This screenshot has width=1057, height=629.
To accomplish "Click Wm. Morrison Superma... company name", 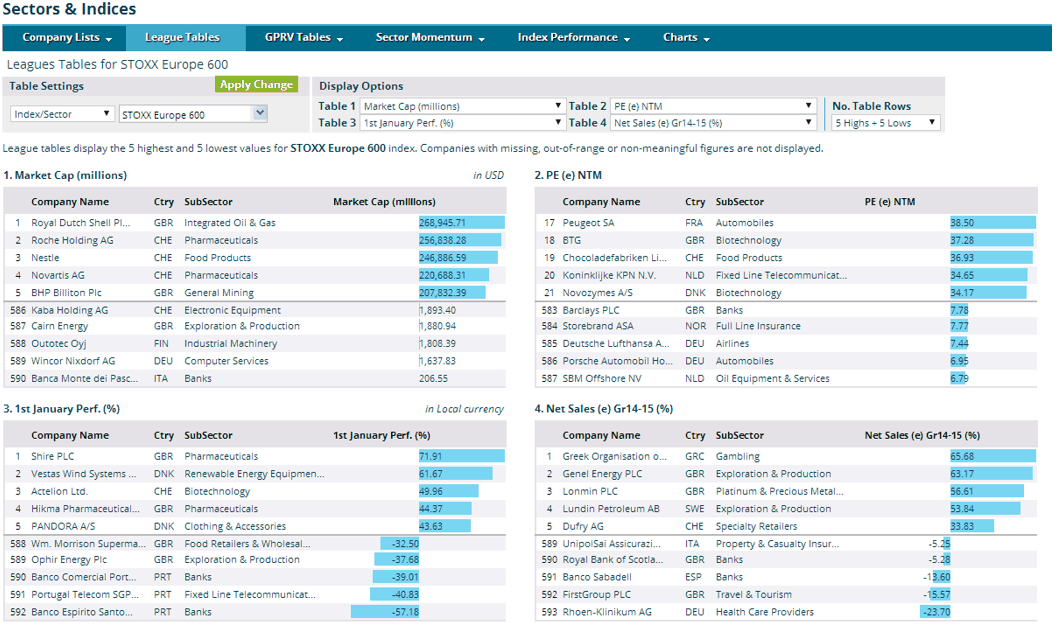I will point(88,544).
